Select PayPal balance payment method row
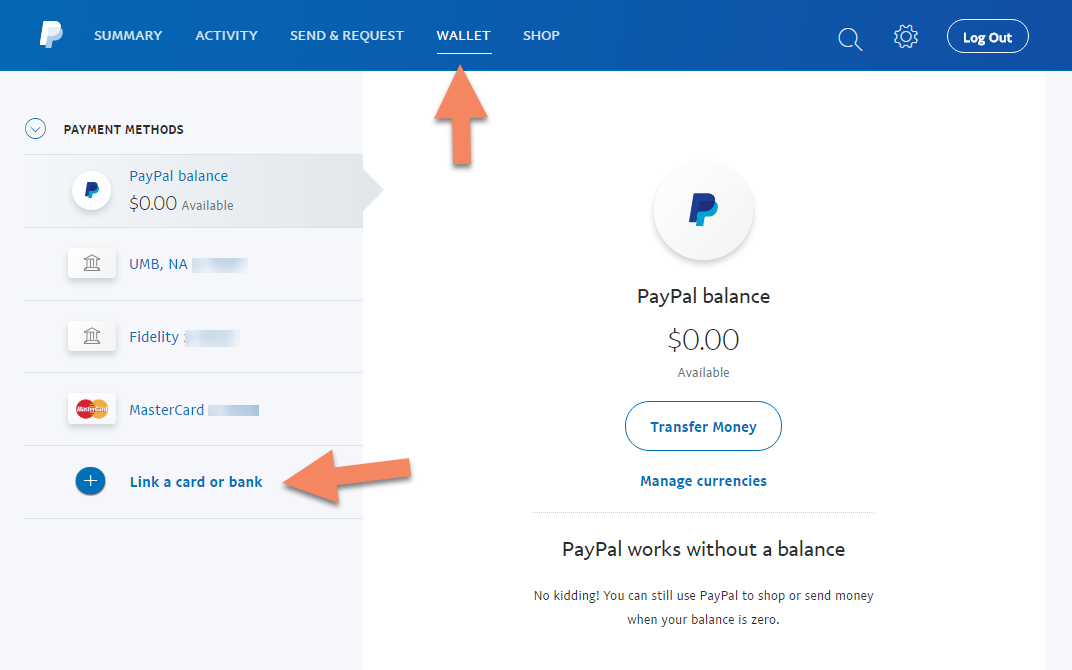The height and width of the screenshot is (670, 1072). click(193, 191)
